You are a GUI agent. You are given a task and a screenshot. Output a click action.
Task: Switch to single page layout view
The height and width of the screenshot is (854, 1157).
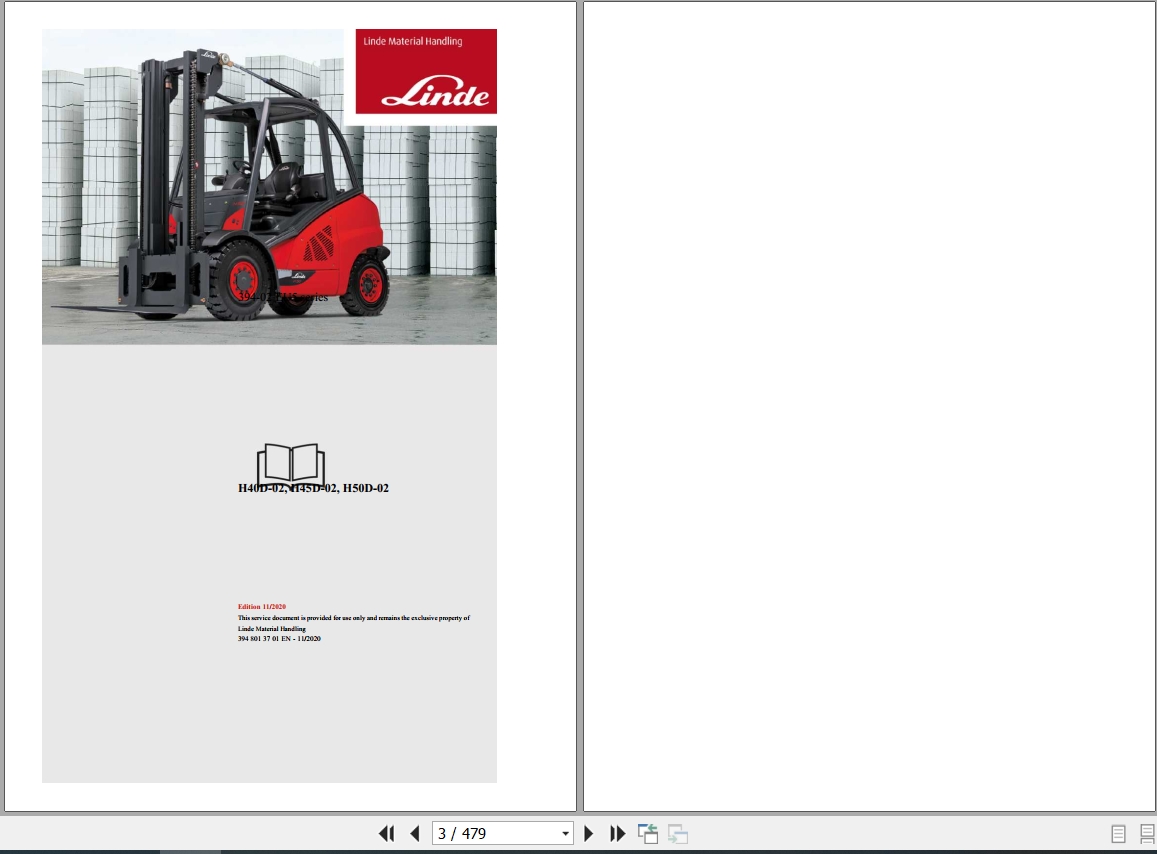pyautogui.click(x=1119, y=834)
